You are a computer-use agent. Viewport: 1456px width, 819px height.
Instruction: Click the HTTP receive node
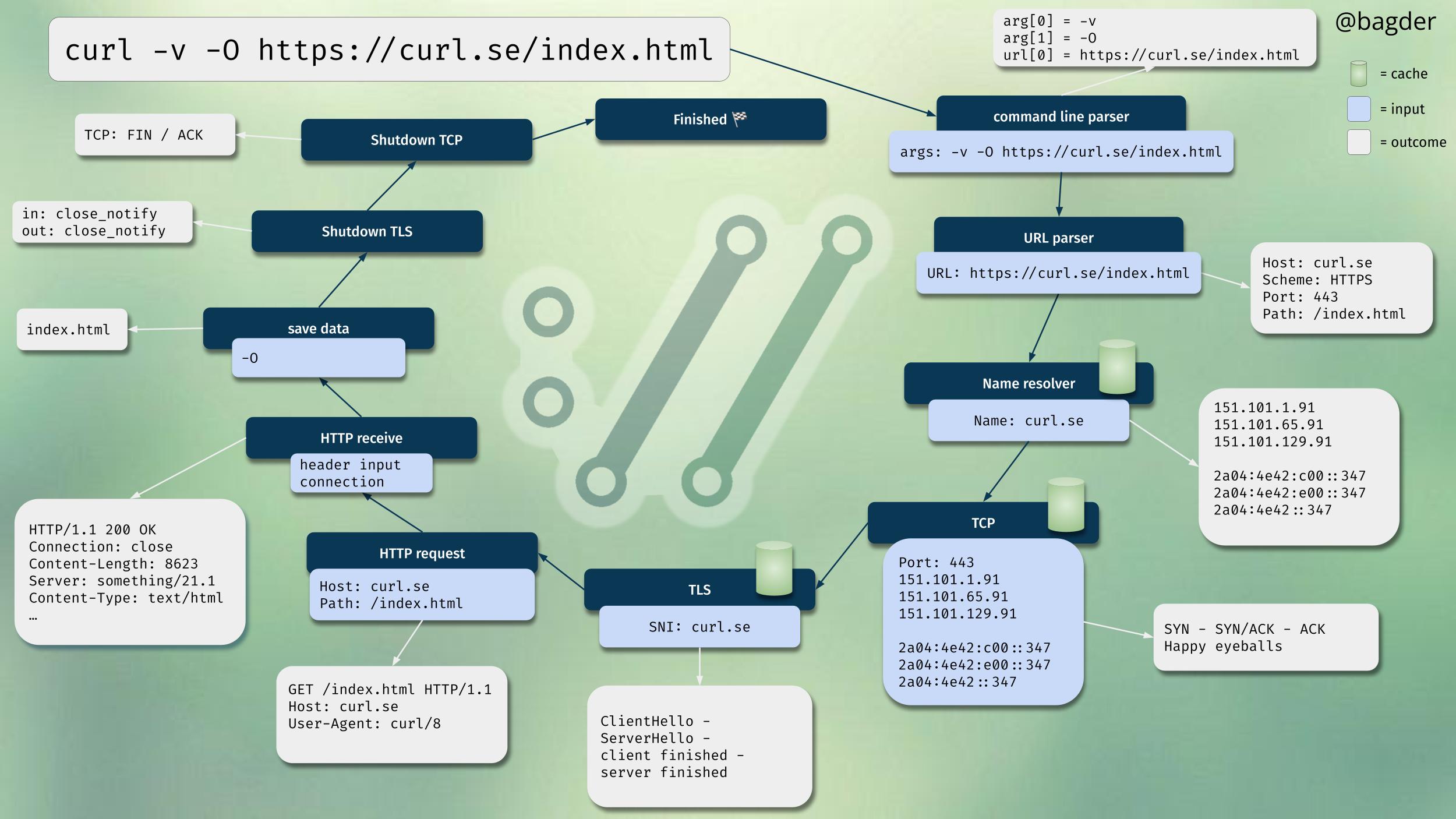361,437
